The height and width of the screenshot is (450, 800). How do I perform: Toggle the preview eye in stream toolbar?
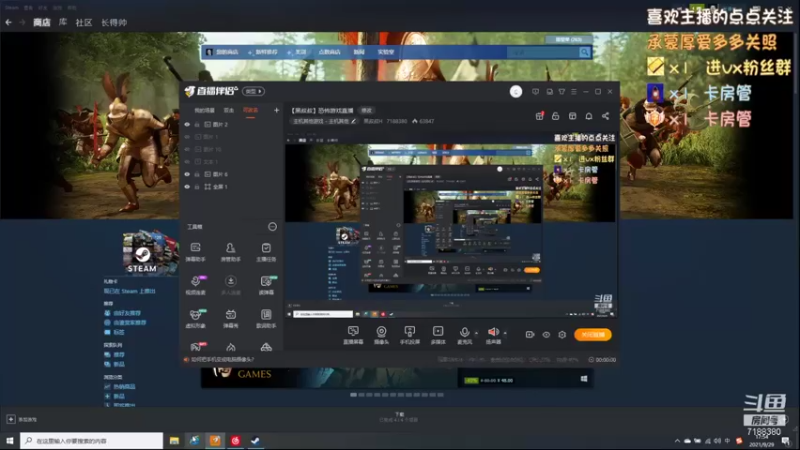coord(546,335)
